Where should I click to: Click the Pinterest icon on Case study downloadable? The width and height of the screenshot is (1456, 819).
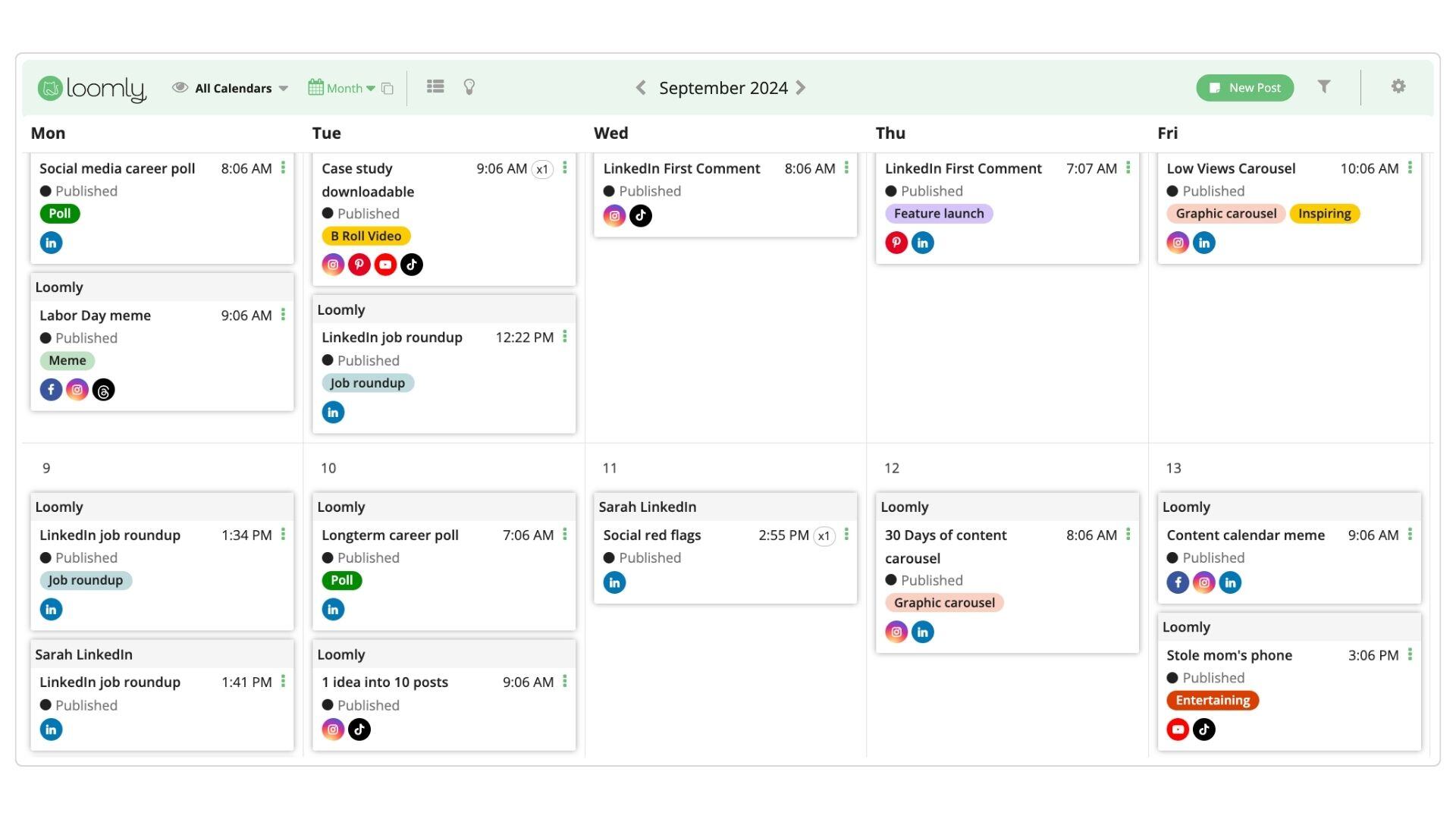[x=359, y=264]
